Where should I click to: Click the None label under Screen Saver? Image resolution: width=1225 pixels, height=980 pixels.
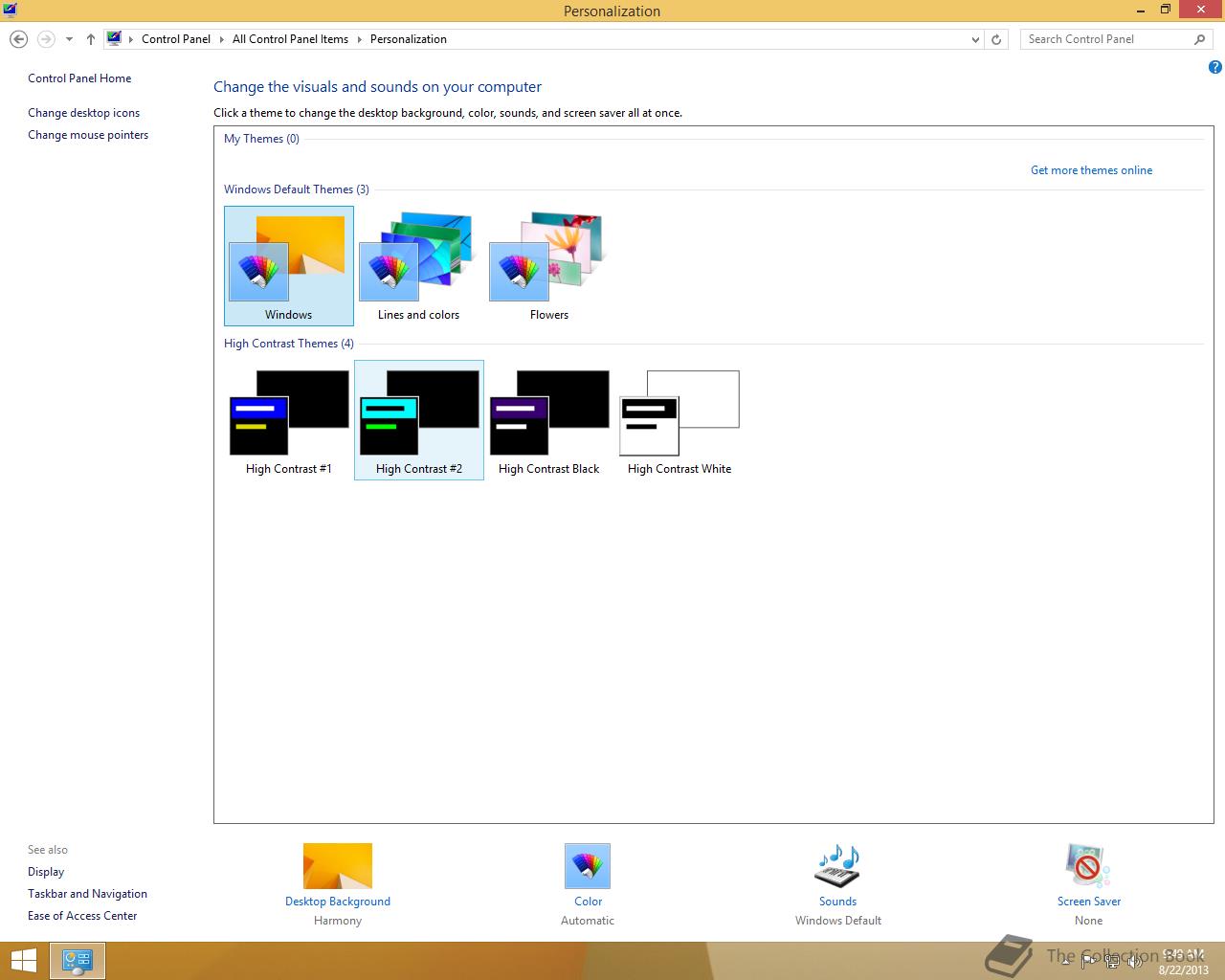pyautogui.click(x=1088, y=921)
